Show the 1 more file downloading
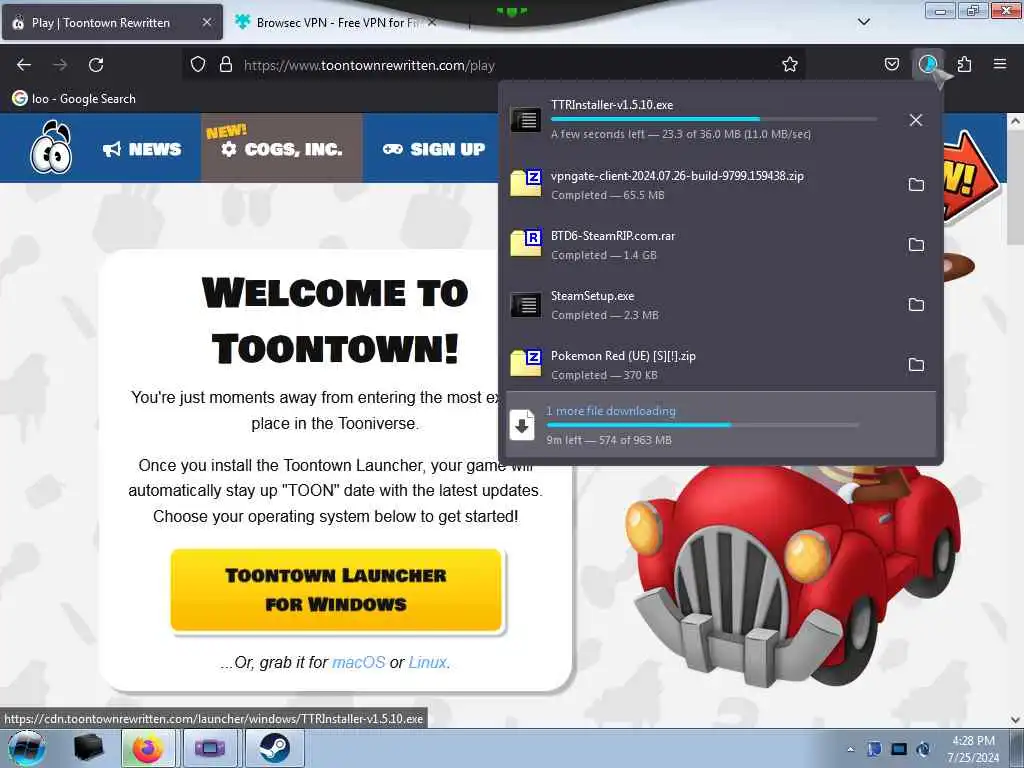1024x768 pixels. [721, 424]
